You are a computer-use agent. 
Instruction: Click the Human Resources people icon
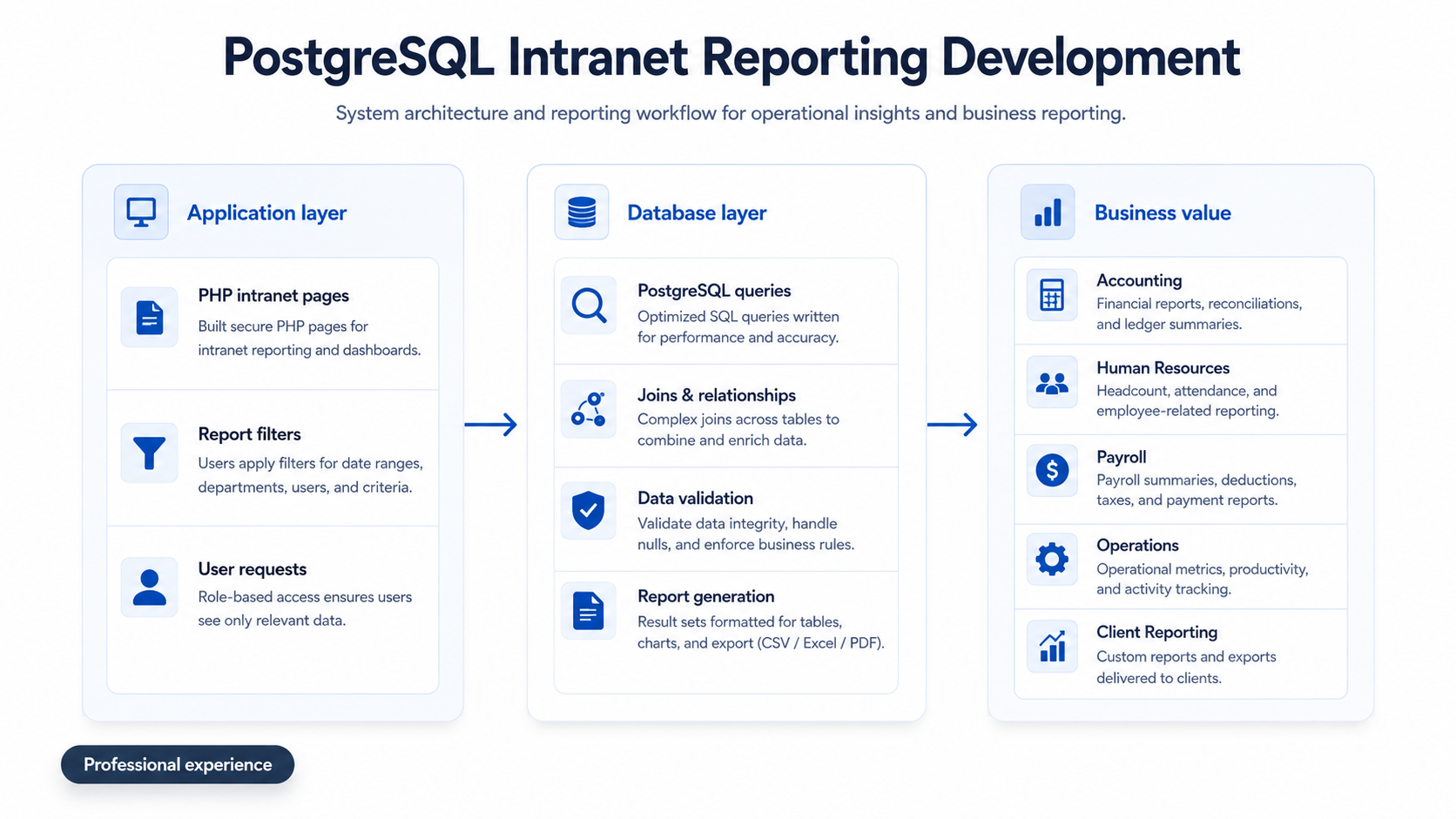point(1052,383)
